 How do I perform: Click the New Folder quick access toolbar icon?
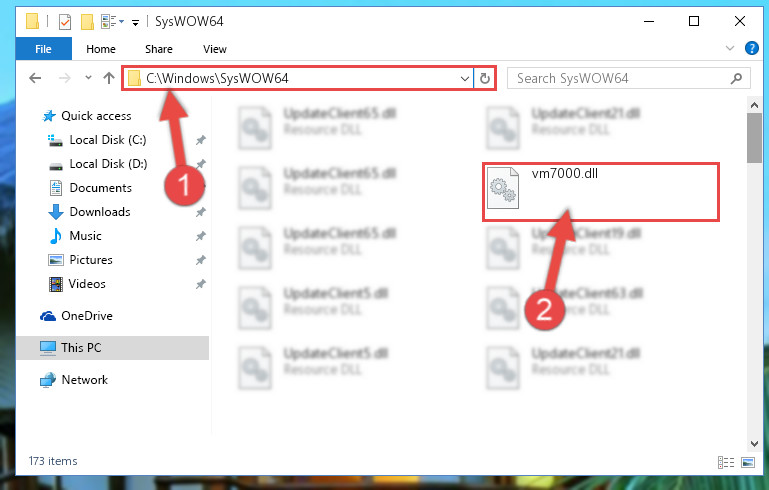pyautogui.click(x=87, y=22)
